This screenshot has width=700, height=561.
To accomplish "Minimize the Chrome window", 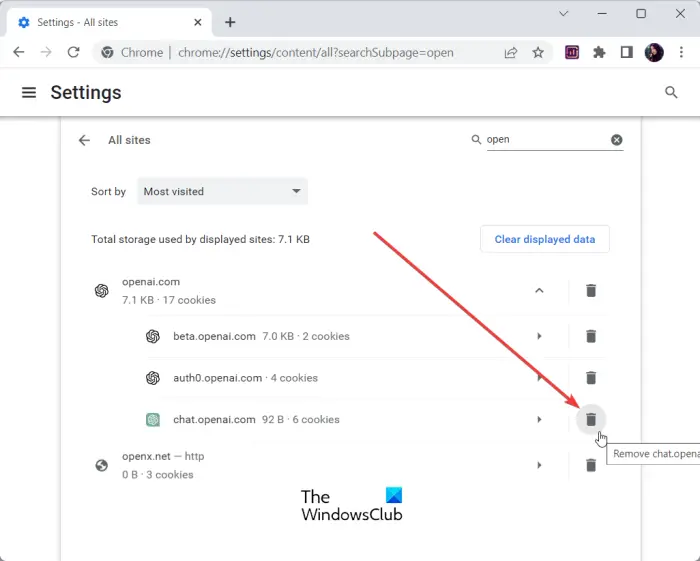I will (x=602, y=14).
